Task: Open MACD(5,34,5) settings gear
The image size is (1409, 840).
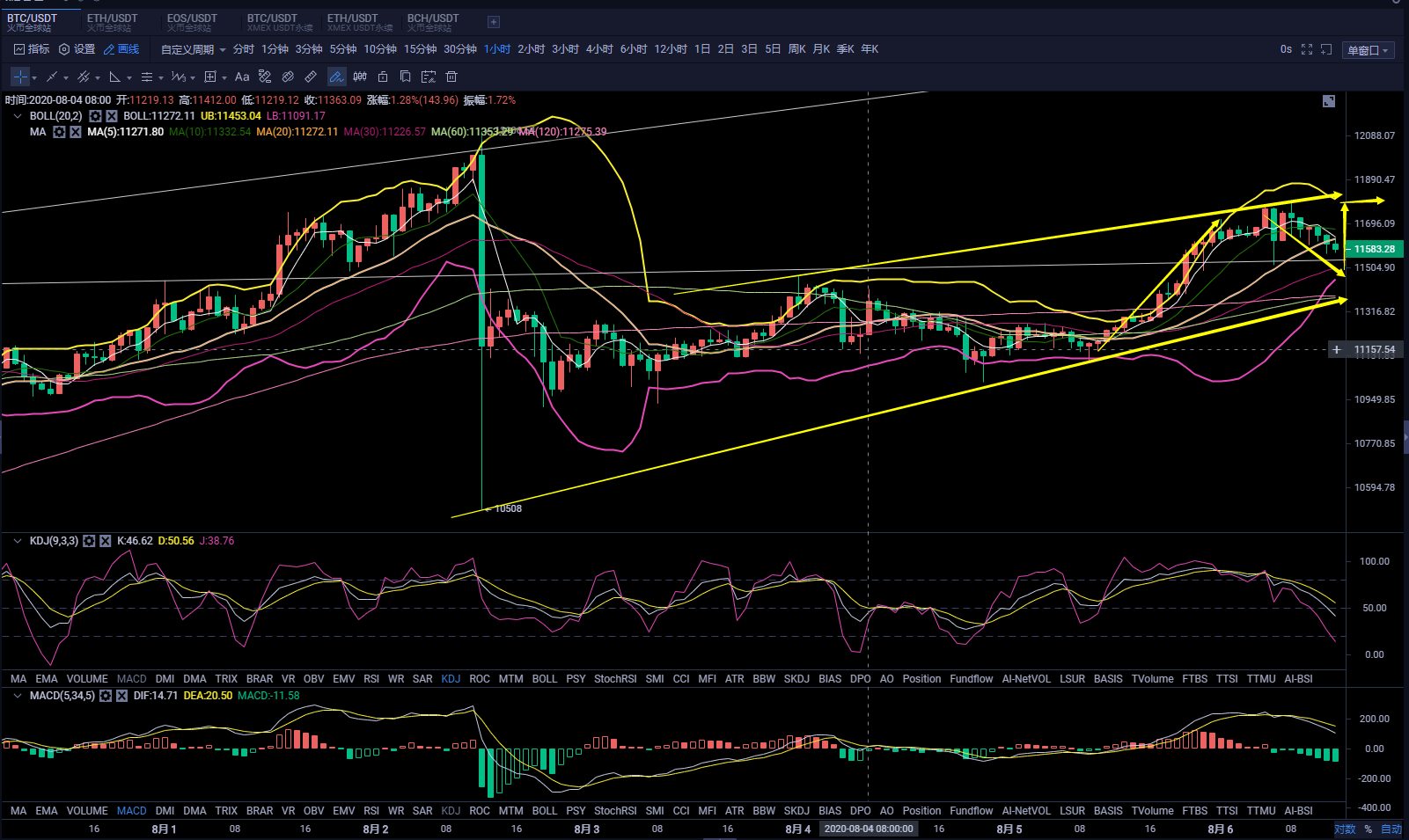Action: coord(106,696)
